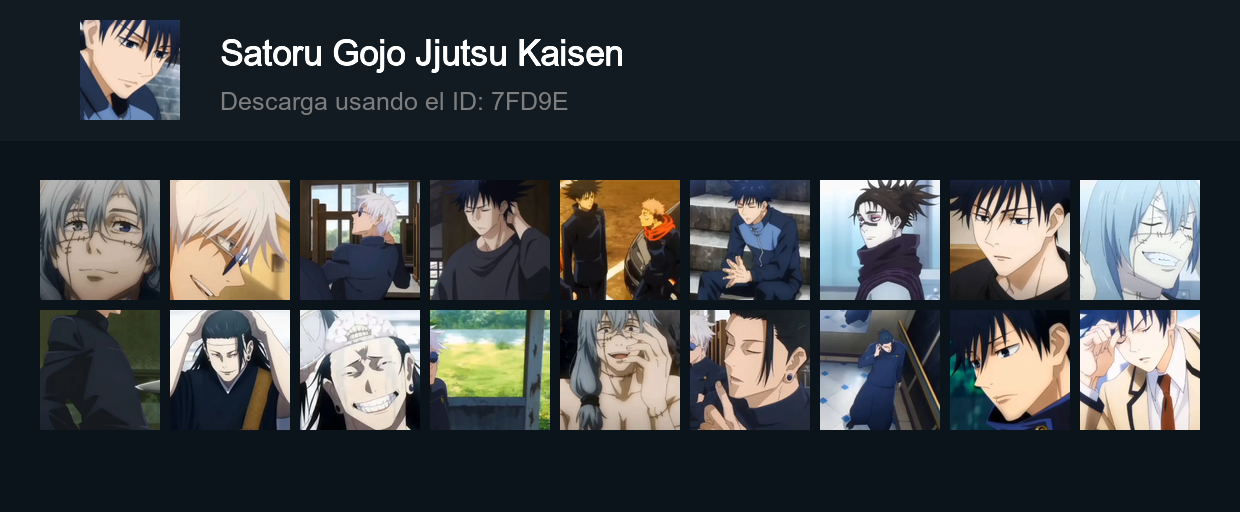The image size is (1240, 512).
Task: Choose sticker of white-haired man looking out window
Action: [360, 240]
